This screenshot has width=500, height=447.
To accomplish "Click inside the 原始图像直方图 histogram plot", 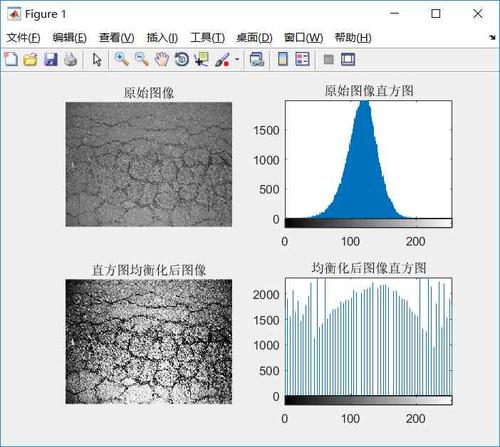I will point(369,159).
